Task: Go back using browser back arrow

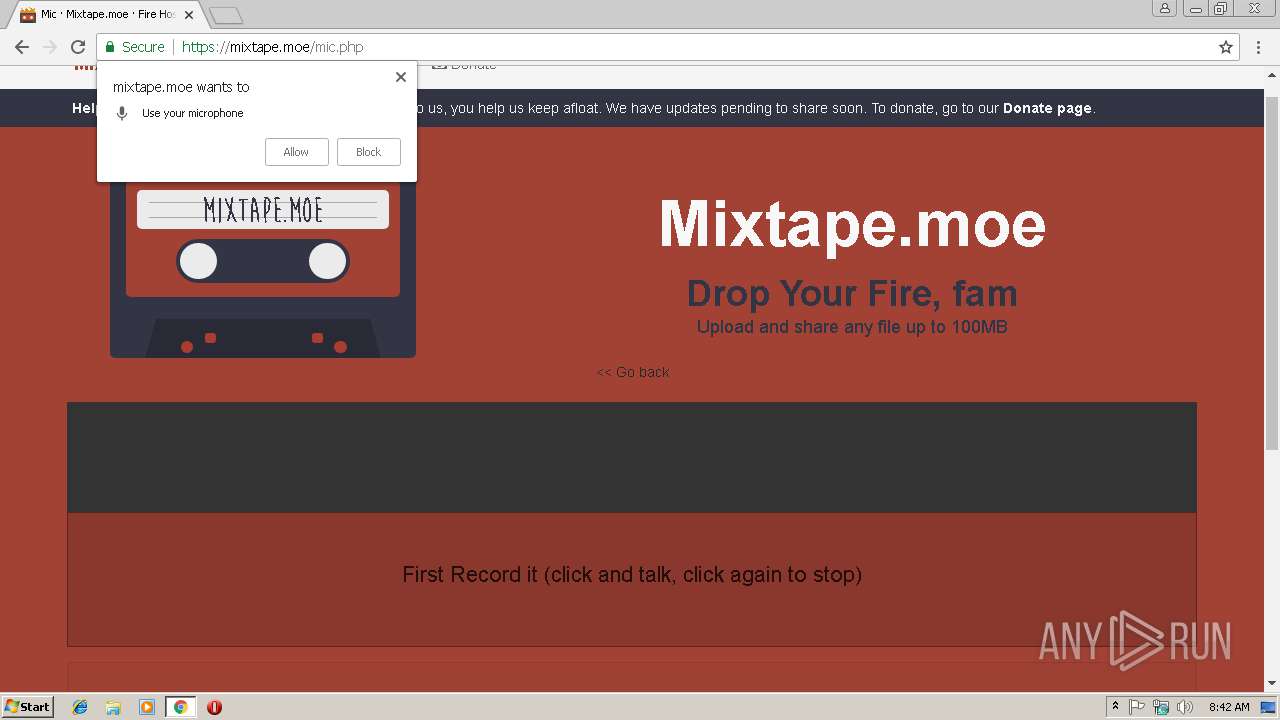Action: (22, 47)
